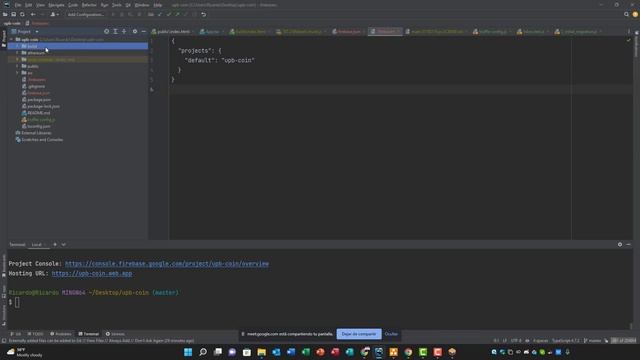This screenshot has width=640, height=360.
Task: Open the Firebase Project Console link
Action: (167, 264)
